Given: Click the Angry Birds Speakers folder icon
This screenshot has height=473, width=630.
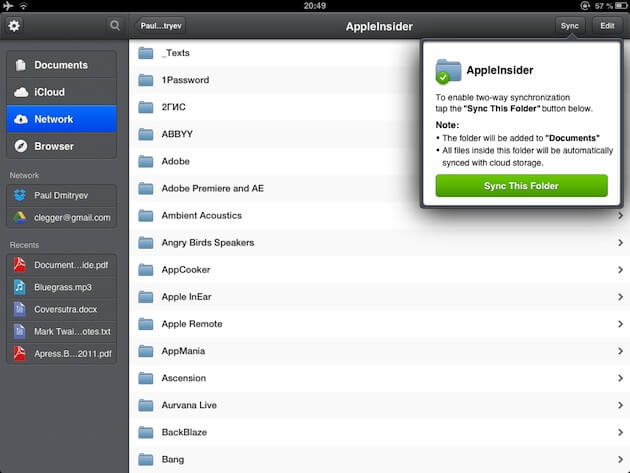Looking at the screenshot, I should click(x=146, y=243).
